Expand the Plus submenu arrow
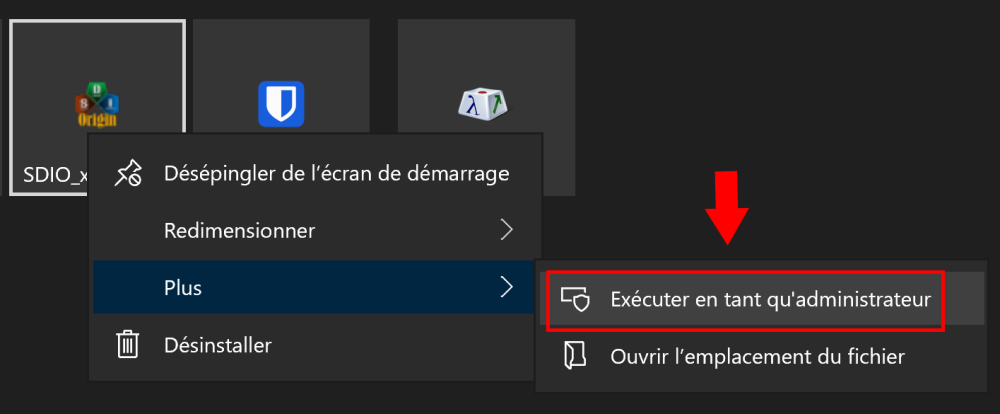Screen dimensions: 1000x414 click(507, 288)
